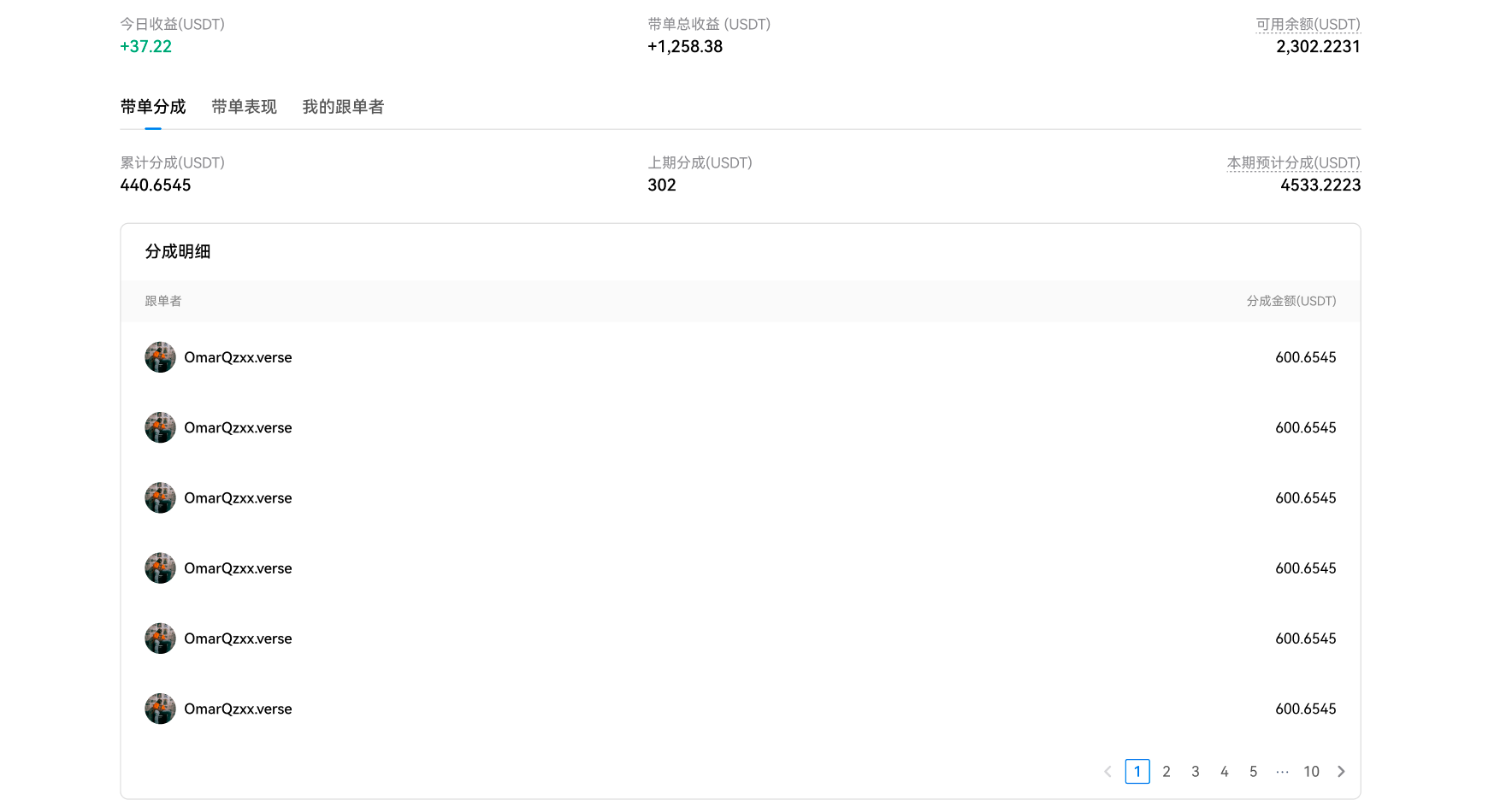Click the first OmarQzxx.verse username

pyautogui.click(x=238, y=357)
